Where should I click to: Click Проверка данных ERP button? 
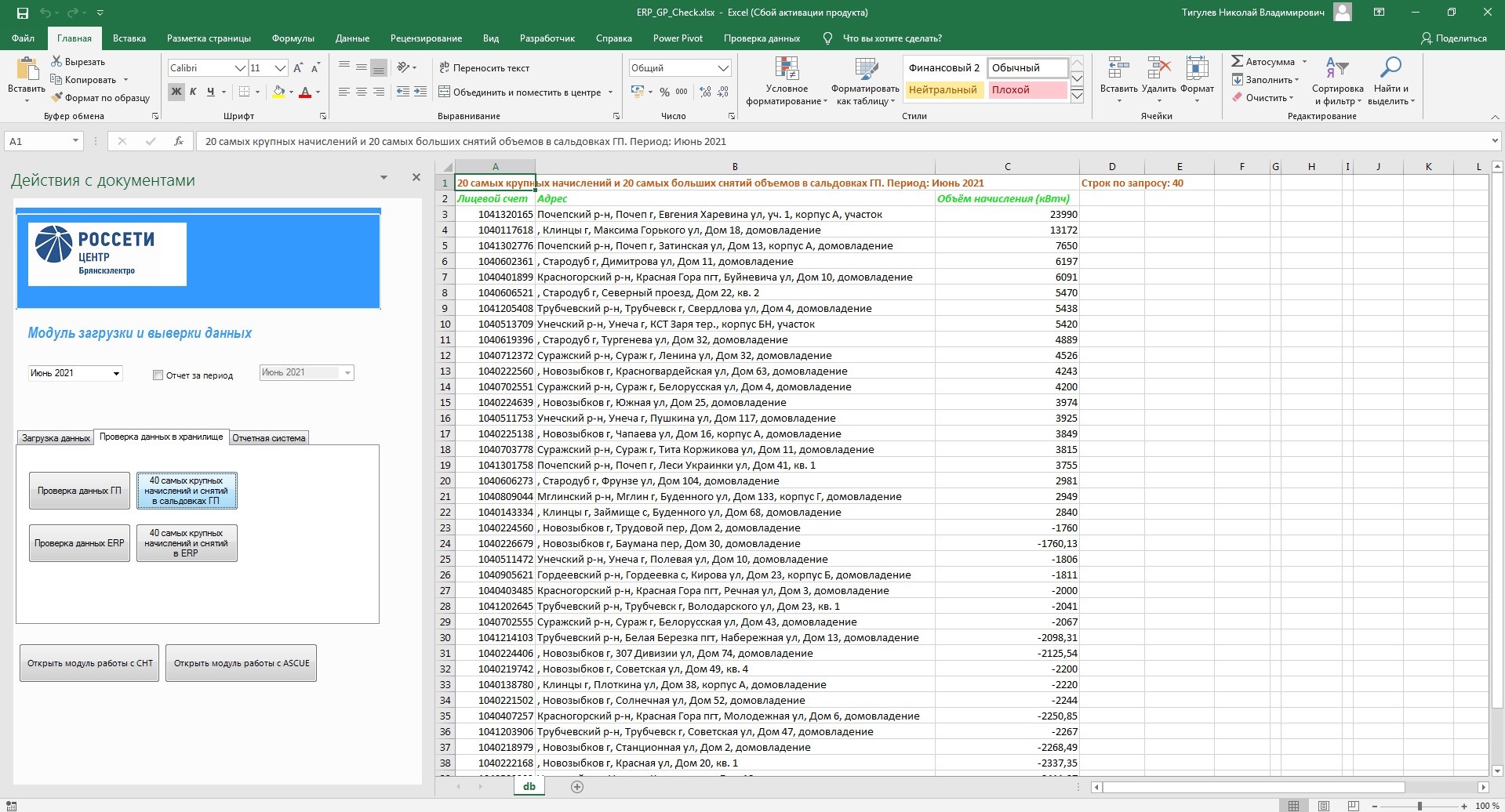[79, 543]
